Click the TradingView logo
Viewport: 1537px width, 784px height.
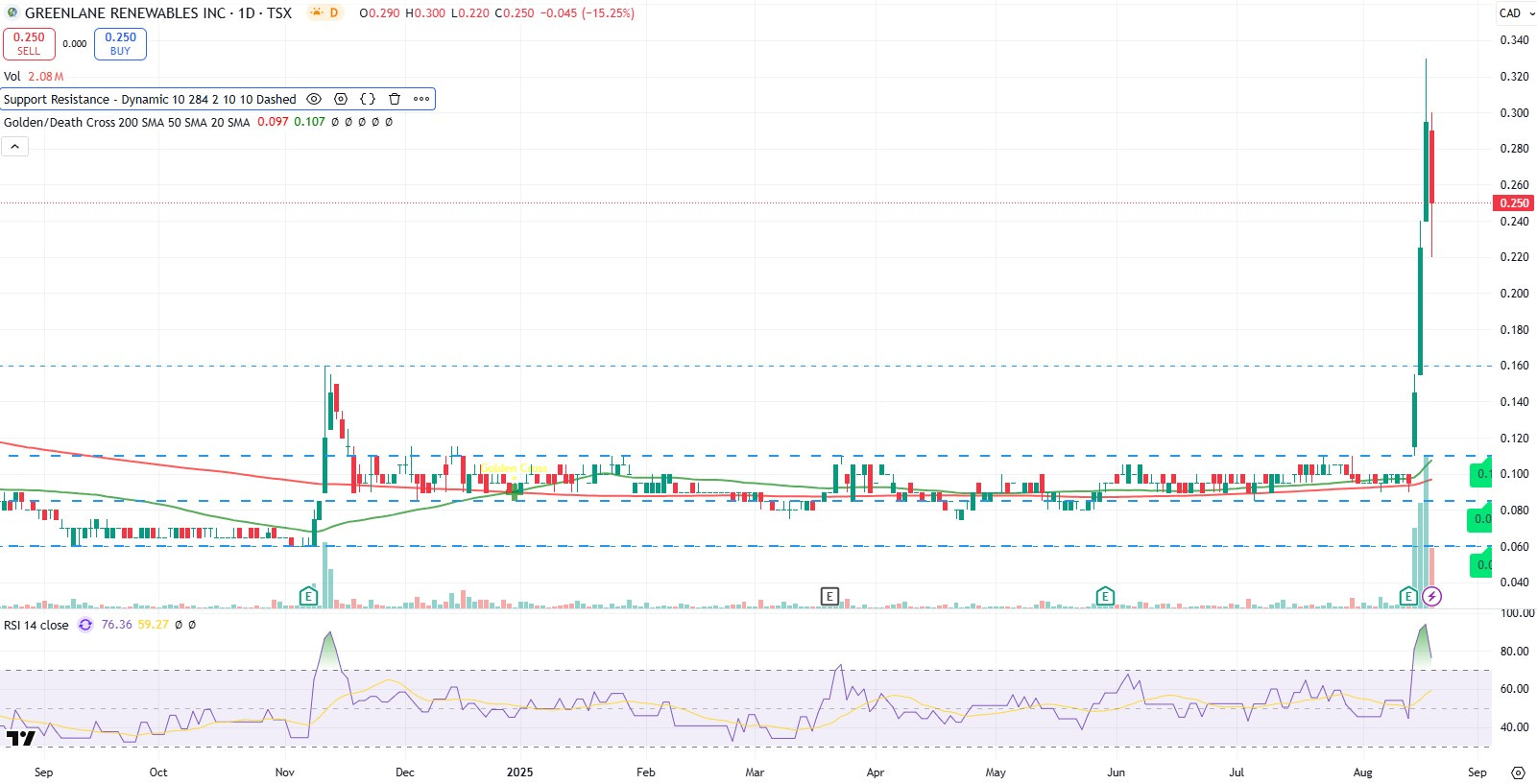click(x=20, y=738)
